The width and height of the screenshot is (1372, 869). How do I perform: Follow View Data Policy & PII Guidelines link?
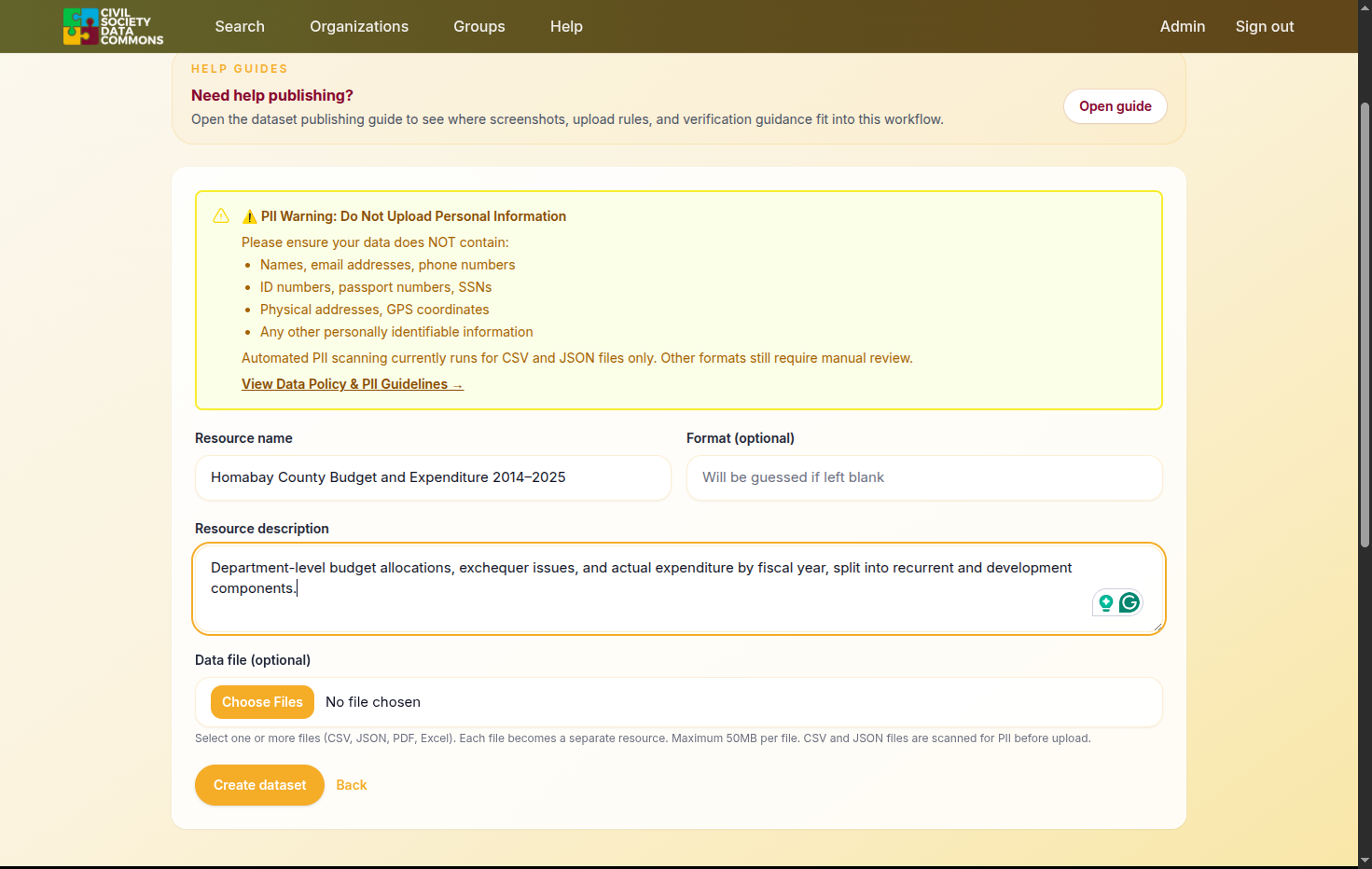[x=353, y=384]
